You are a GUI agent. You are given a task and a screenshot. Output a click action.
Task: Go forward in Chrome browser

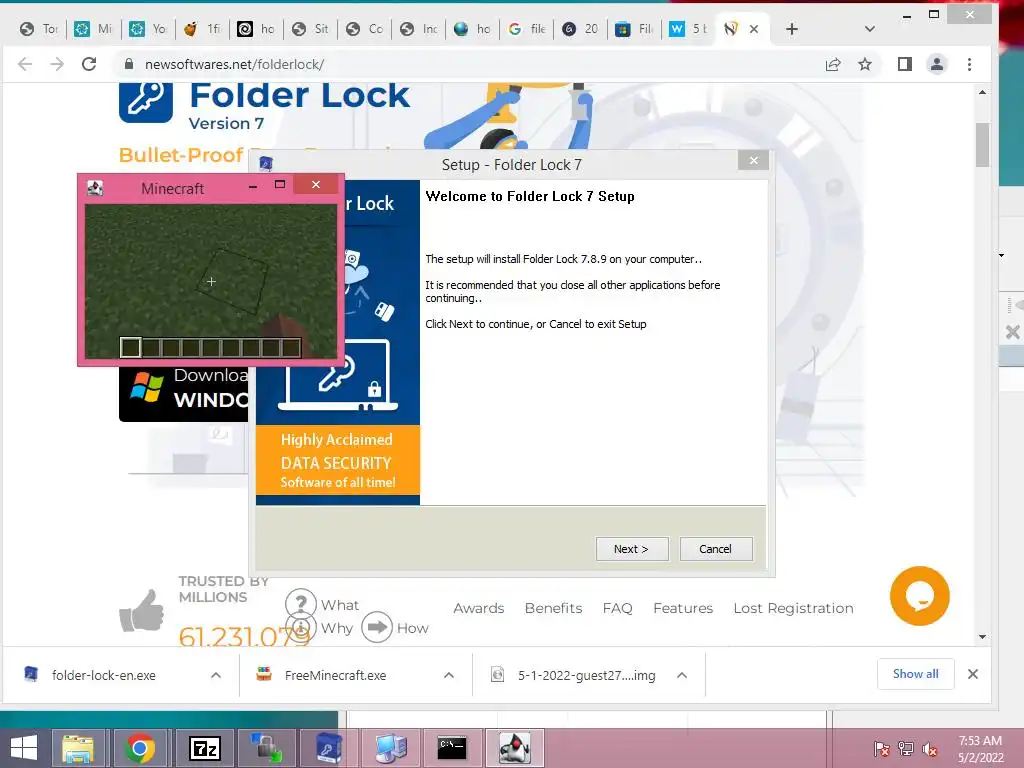point(57,64)
